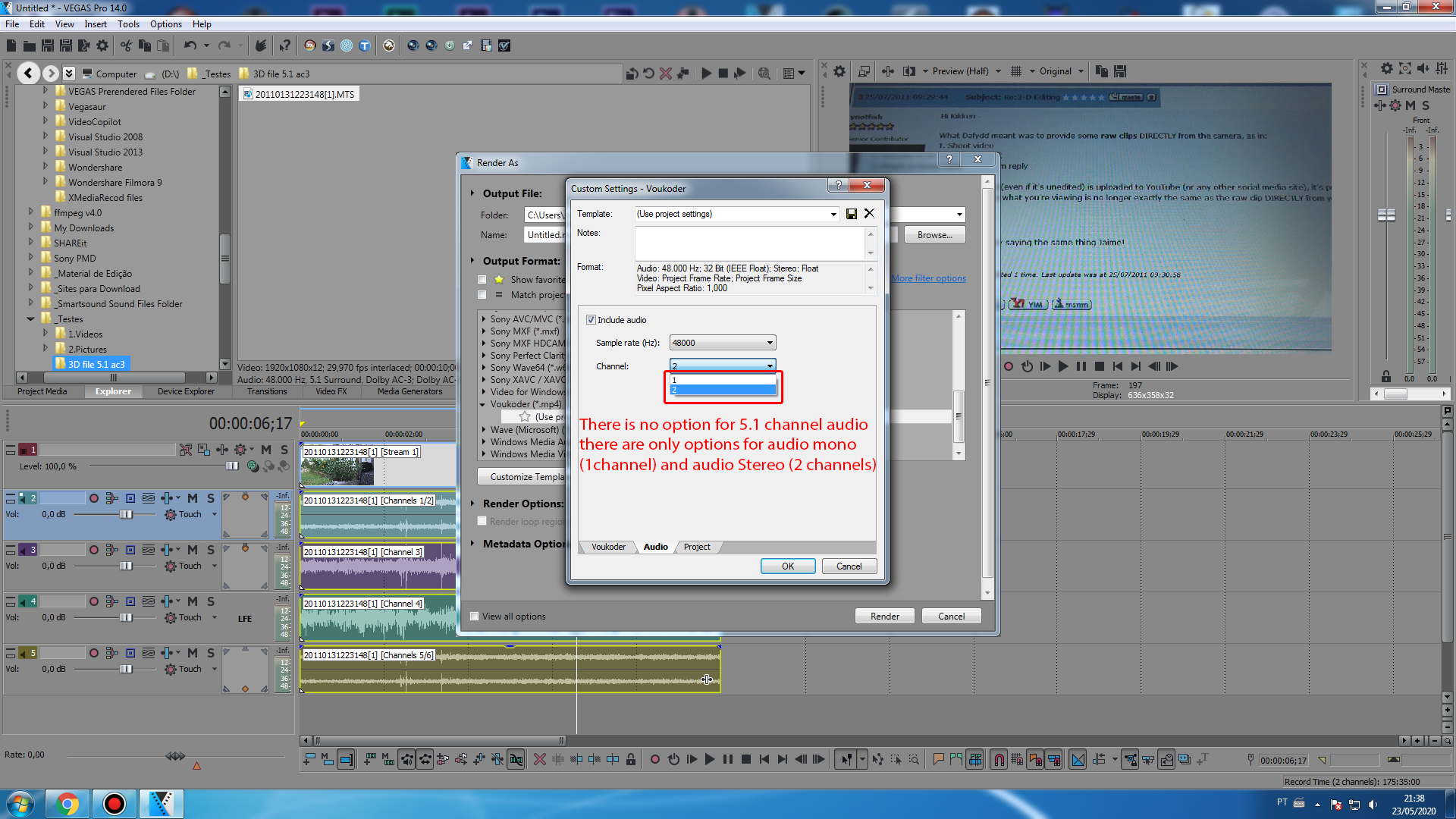The image size is (1456, 819).
Task: Click Stop in the bottom transport bar
Action: click(x=746, y=759)
